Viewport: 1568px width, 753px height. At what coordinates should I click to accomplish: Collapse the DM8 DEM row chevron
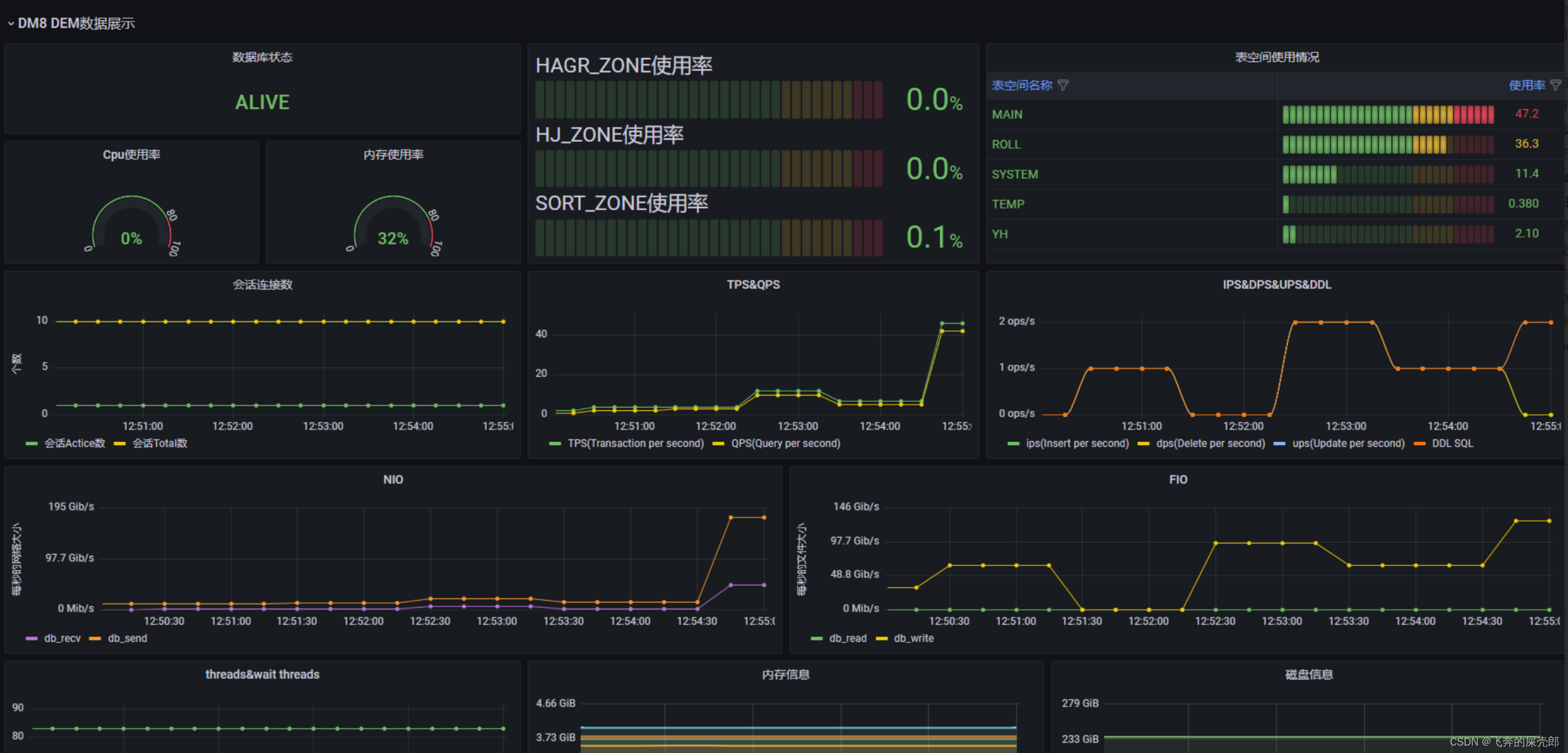pyautogui.click(x=10, y=24)
